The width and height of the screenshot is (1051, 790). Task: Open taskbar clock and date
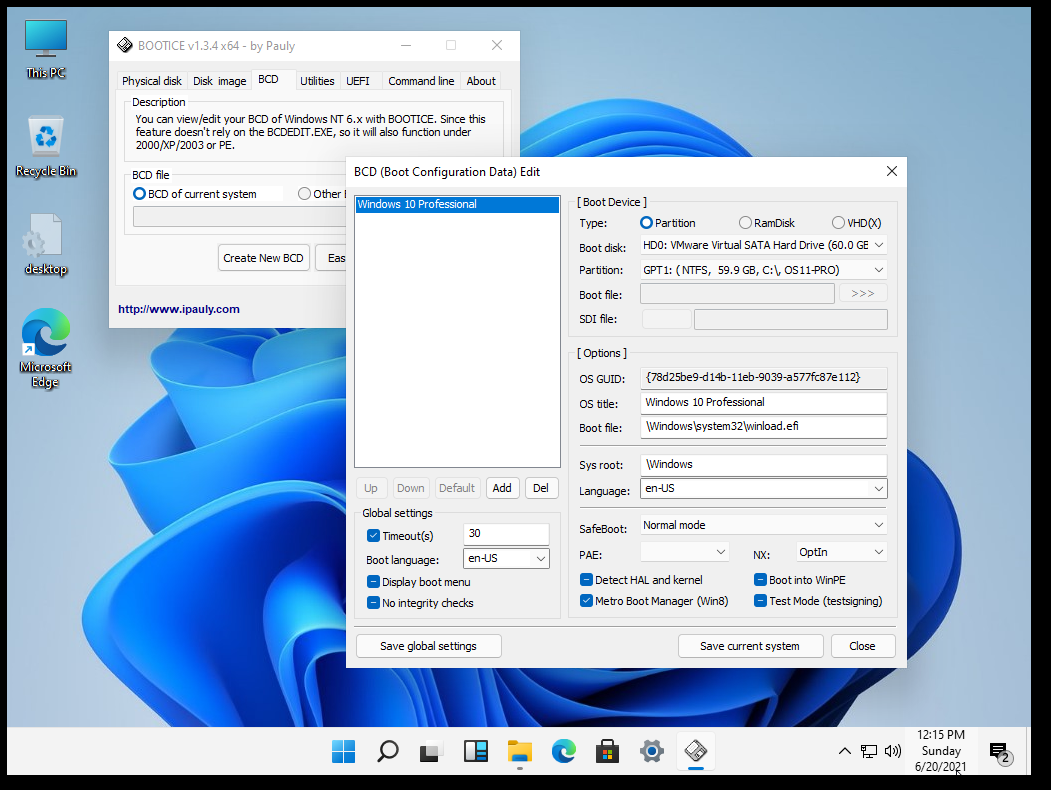(x=940, y=751)
